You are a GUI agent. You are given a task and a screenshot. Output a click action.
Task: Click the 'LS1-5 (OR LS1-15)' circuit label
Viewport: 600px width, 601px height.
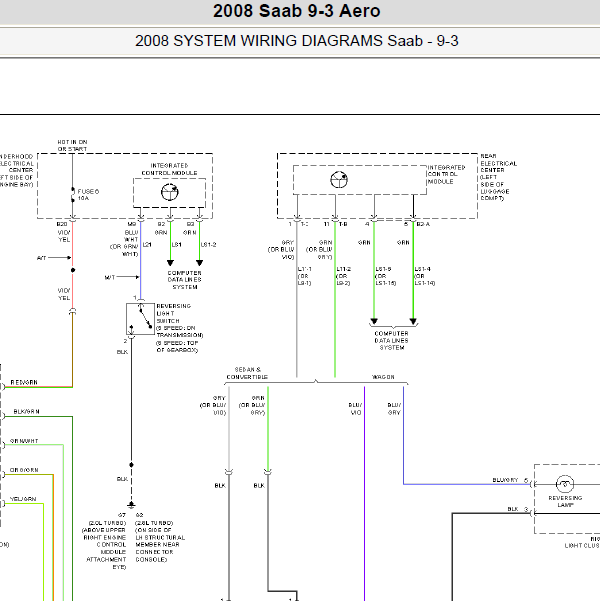(386, 276)
